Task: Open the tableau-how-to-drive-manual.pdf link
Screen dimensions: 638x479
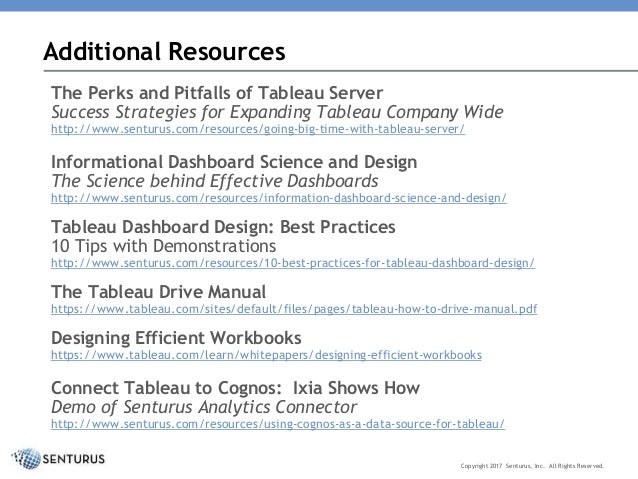Action: tap(294, 309)
